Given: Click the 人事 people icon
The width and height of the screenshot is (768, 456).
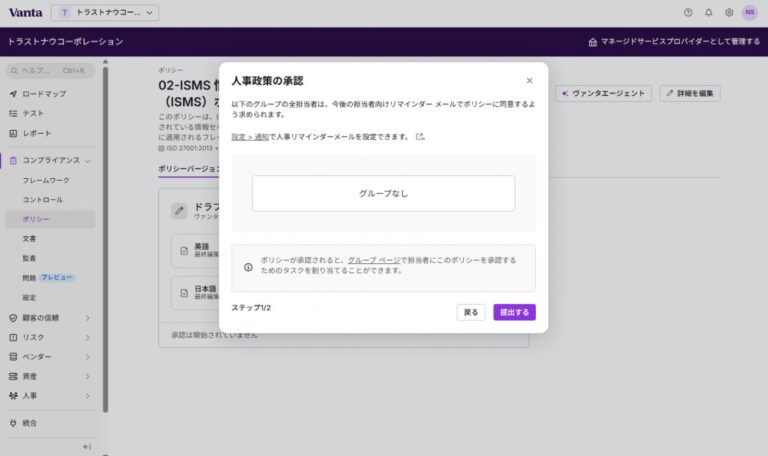Looking at the screenshot, I should coord(13,396).
